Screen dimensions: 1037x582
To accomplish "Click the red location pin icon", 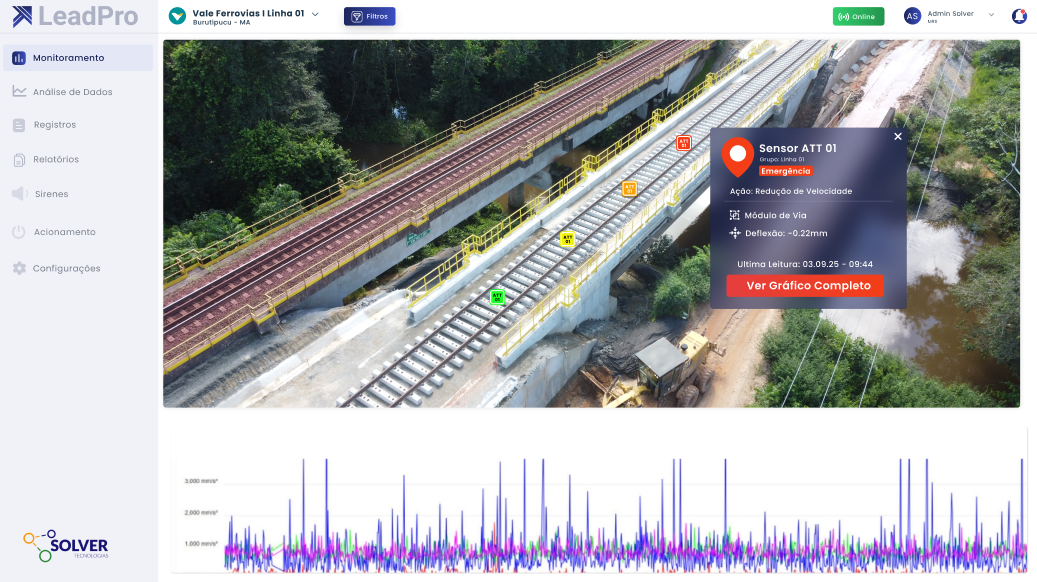I will point(738,156).
